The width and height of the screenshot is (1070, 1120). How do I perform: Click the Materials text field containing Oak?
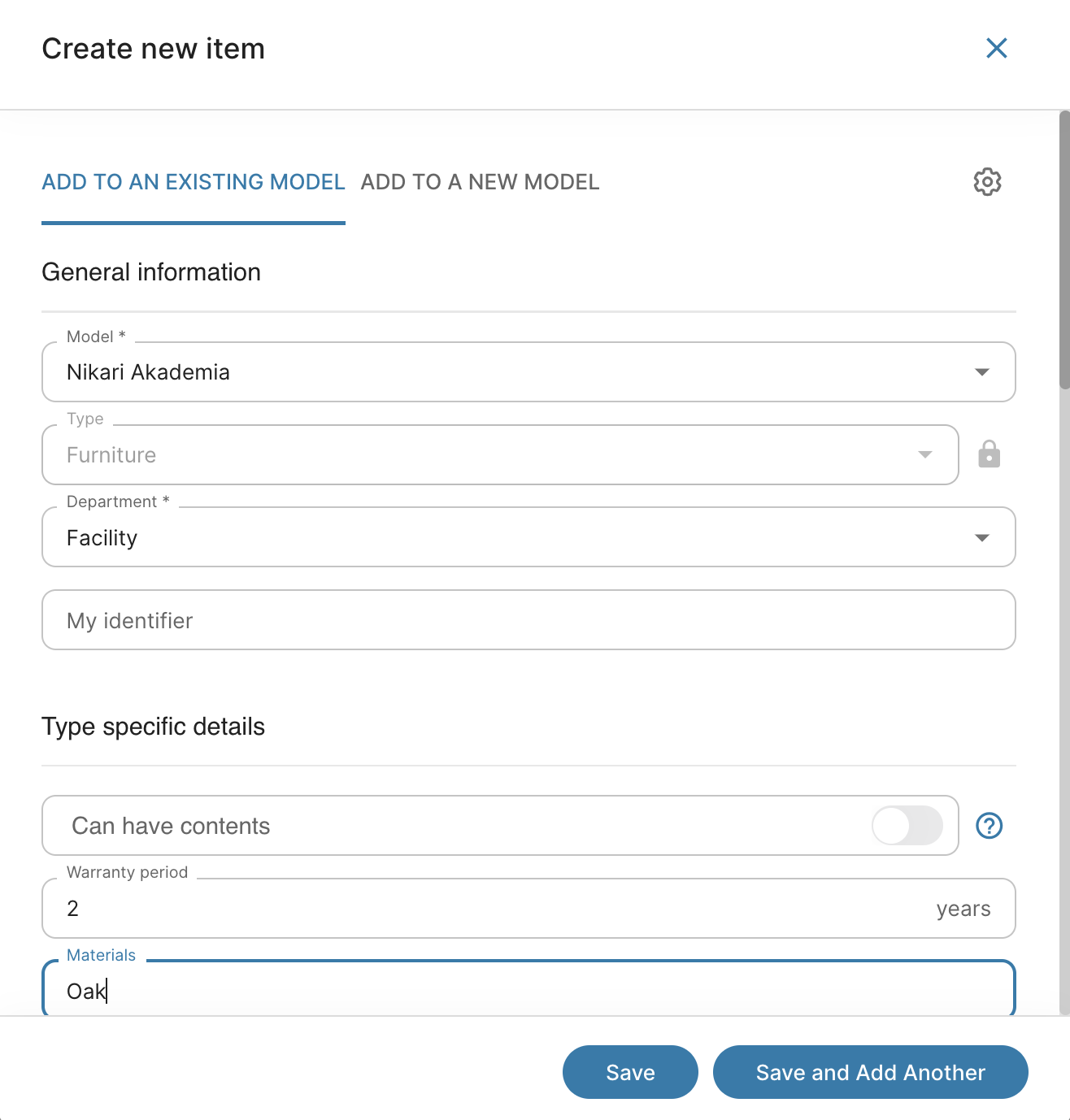pos(528,991)
